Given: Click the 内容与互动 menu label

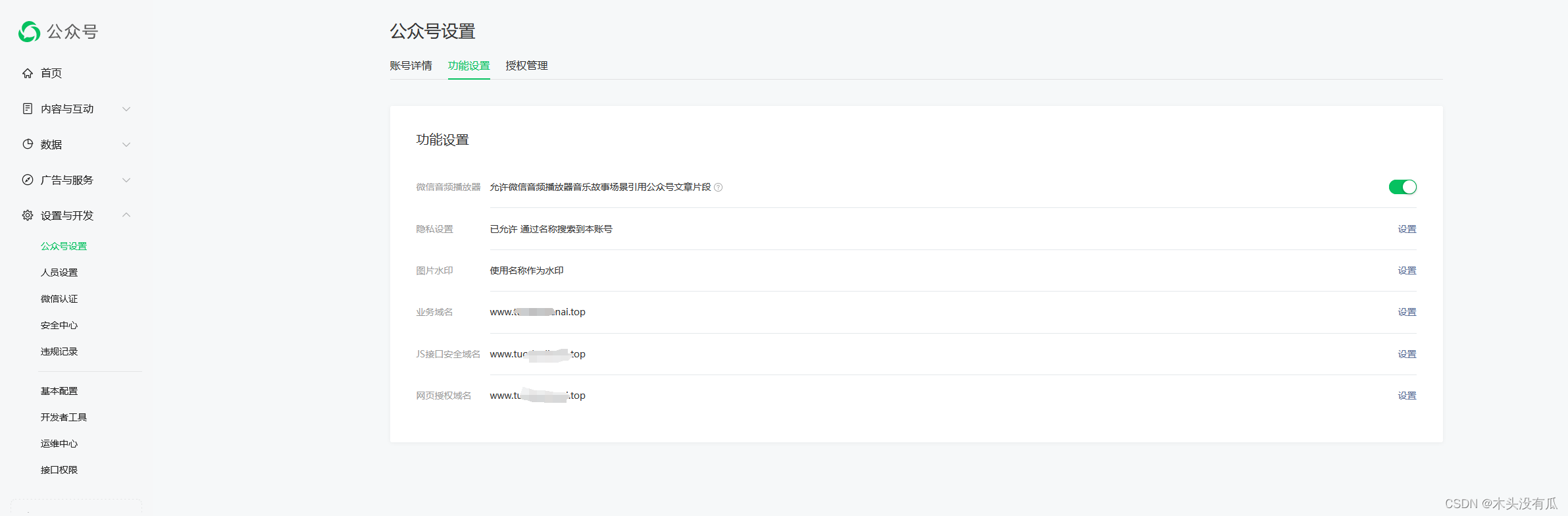Looking at the screenshot, I should pos(67,109).
